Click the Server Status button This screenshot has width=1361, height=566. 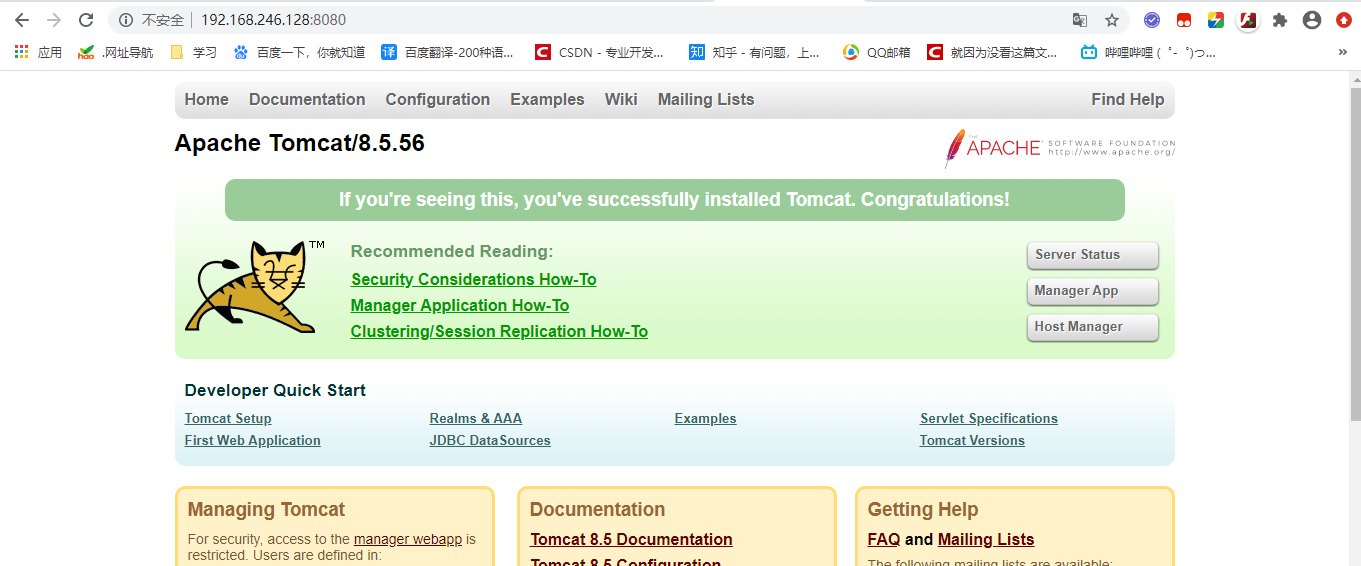pos(1092,255)
